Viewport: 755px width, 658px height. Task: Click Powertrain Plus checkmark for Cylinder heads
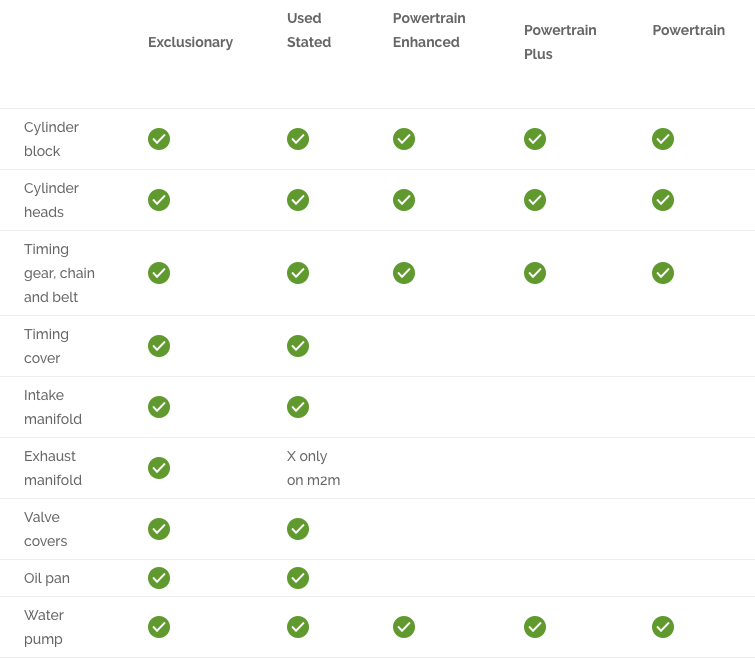click(535, 200)
